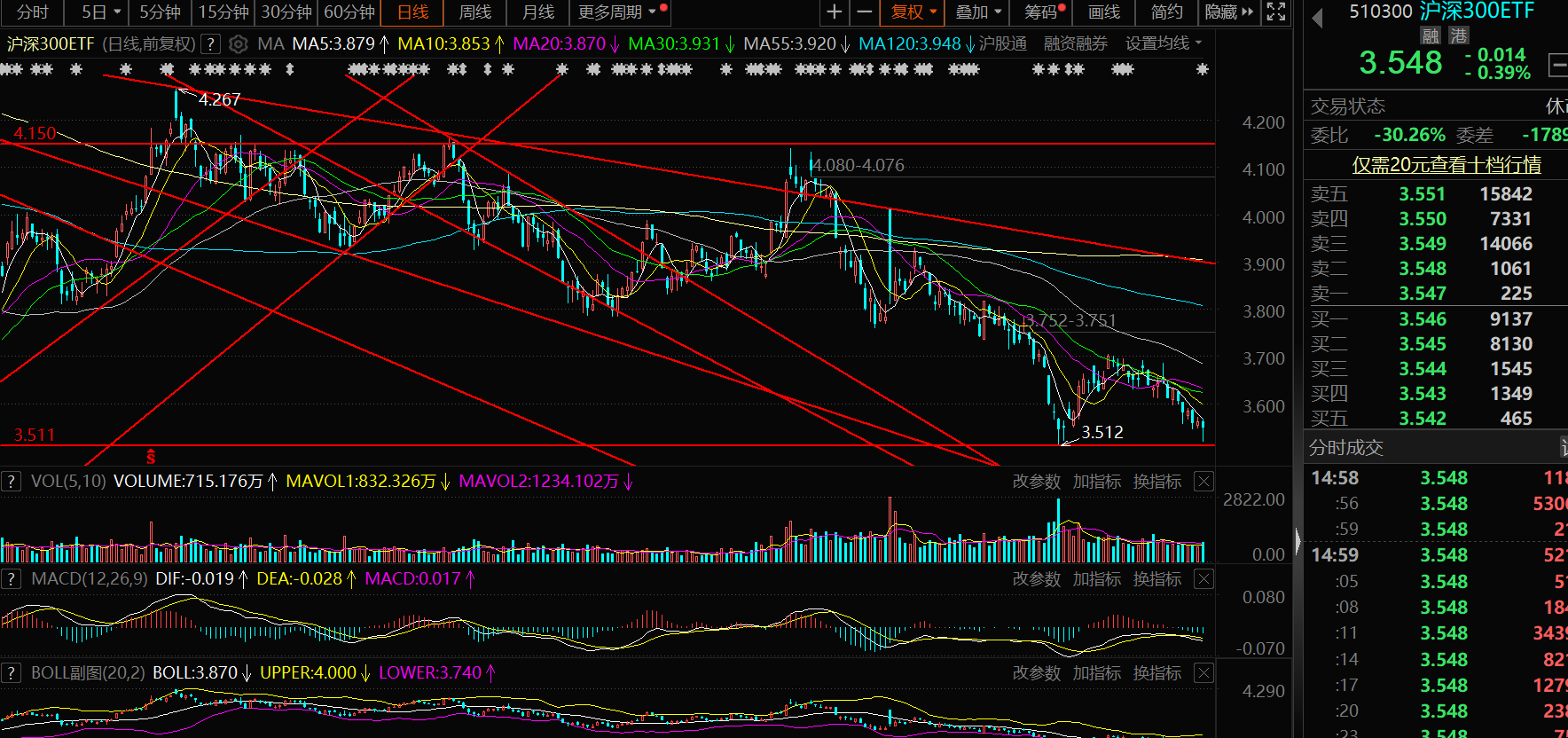Click 沪股通 label
Viewport: 1568px width, 738px height.
[x=1003, y=43]
